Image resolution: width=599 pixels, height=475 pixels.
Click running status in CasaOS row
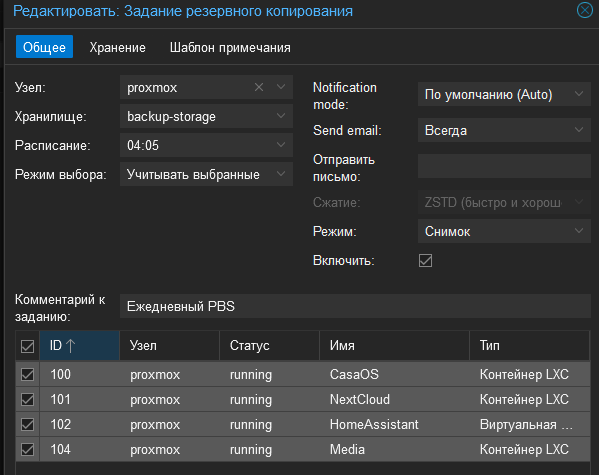pos(251,374)
